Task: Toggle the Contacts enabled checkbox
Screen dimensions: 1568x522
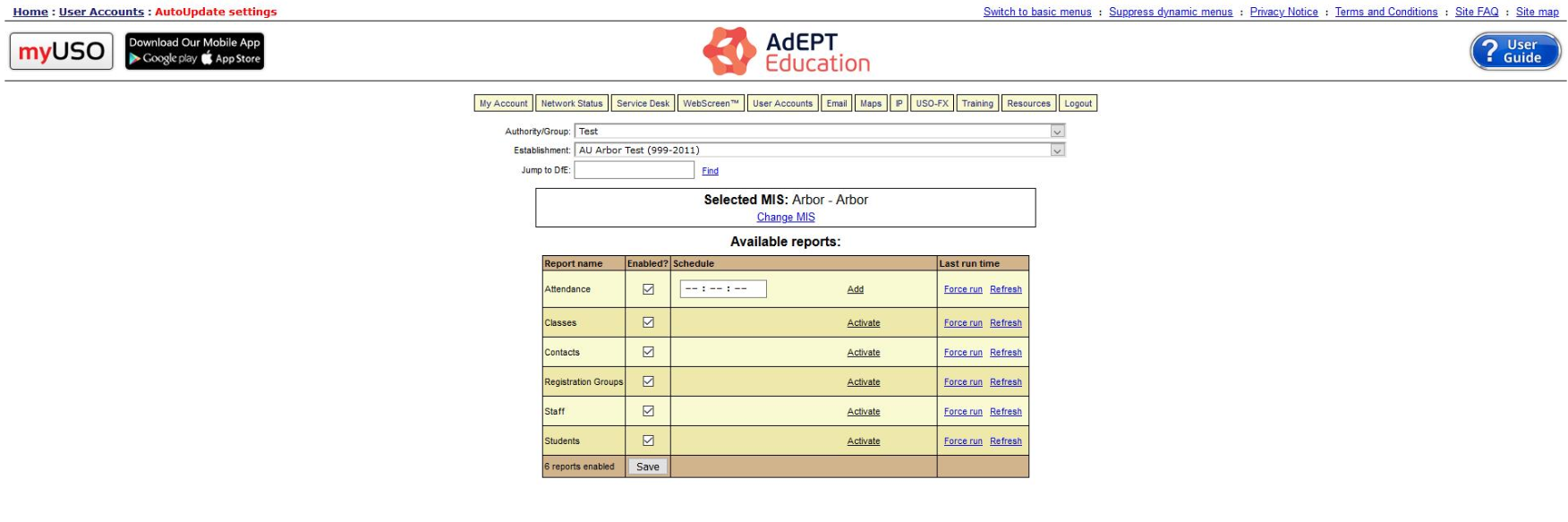Action: point(648,352)
